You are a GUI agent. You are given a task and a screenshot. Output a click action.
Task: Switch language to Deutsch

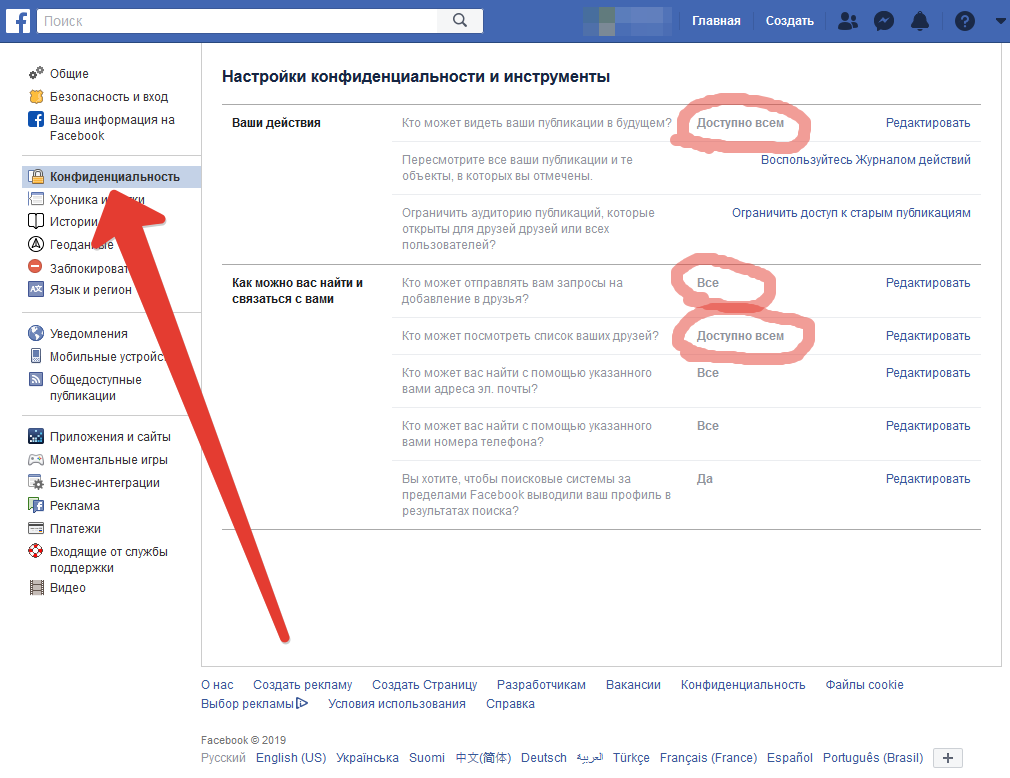(544, 758)
